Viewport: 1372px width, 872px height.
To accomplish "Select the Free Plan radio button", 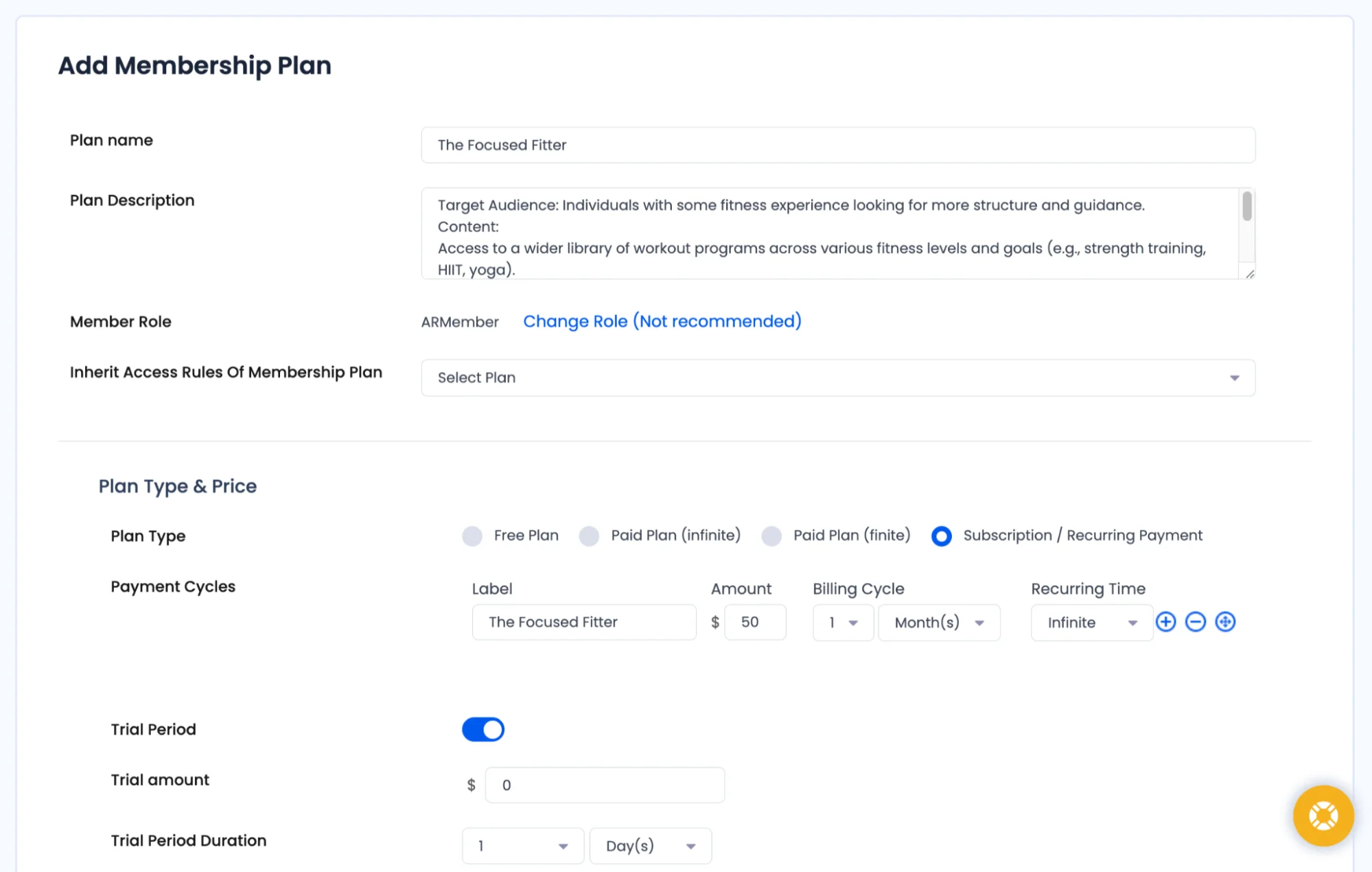I will tap(472, 536).
